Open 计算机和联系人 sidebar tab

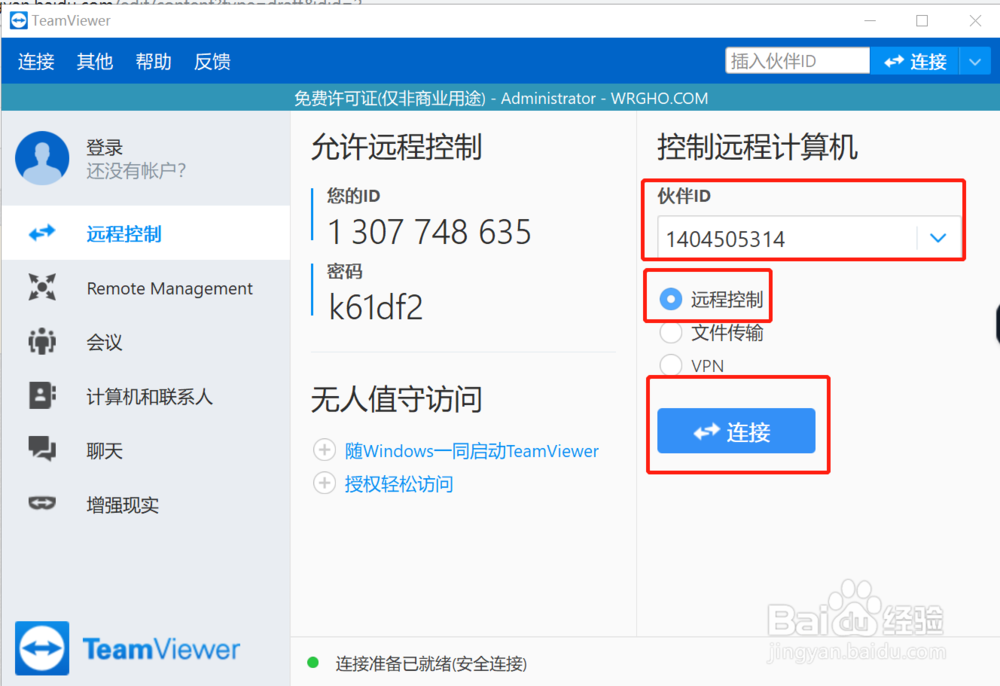click(146, 396)
